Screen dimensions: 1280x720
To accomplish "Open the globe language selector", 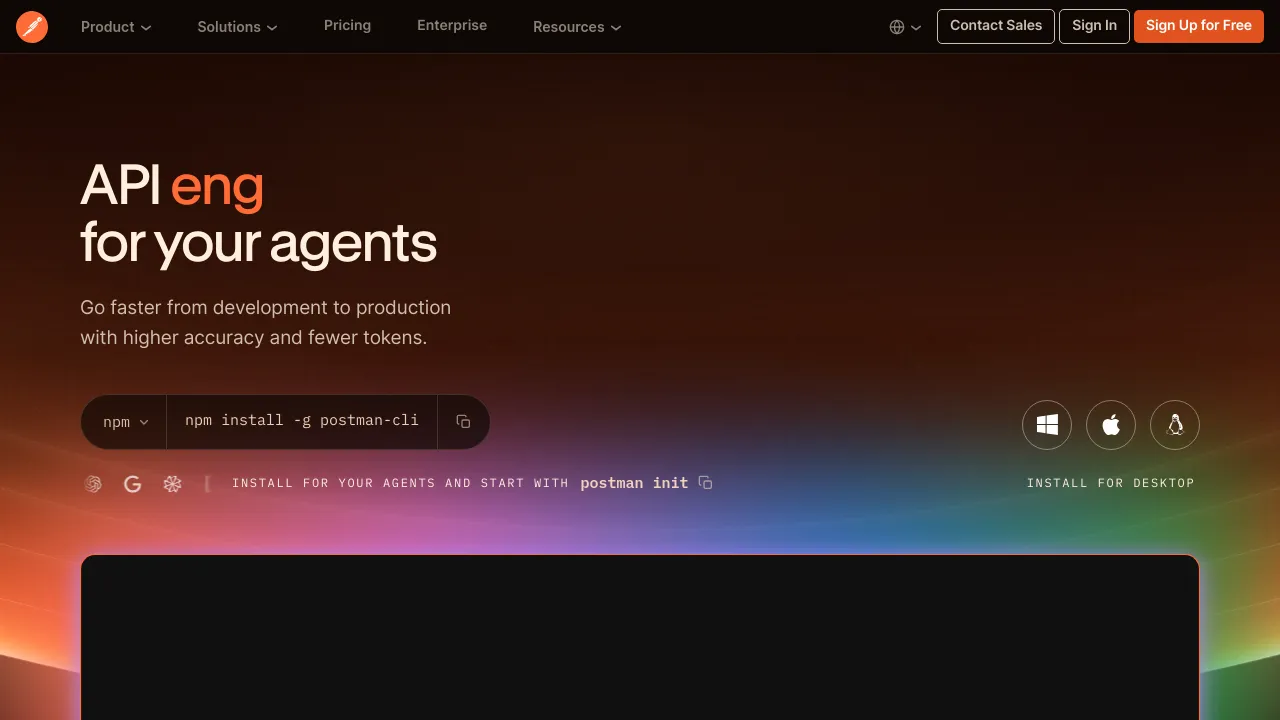I will (905, 27).
